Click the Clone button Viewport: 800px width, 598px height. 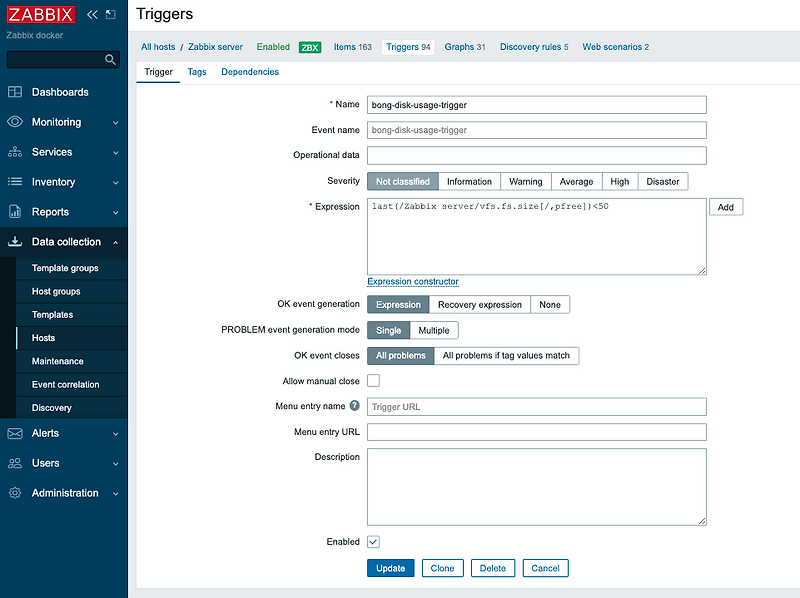(x=442, y=567)
